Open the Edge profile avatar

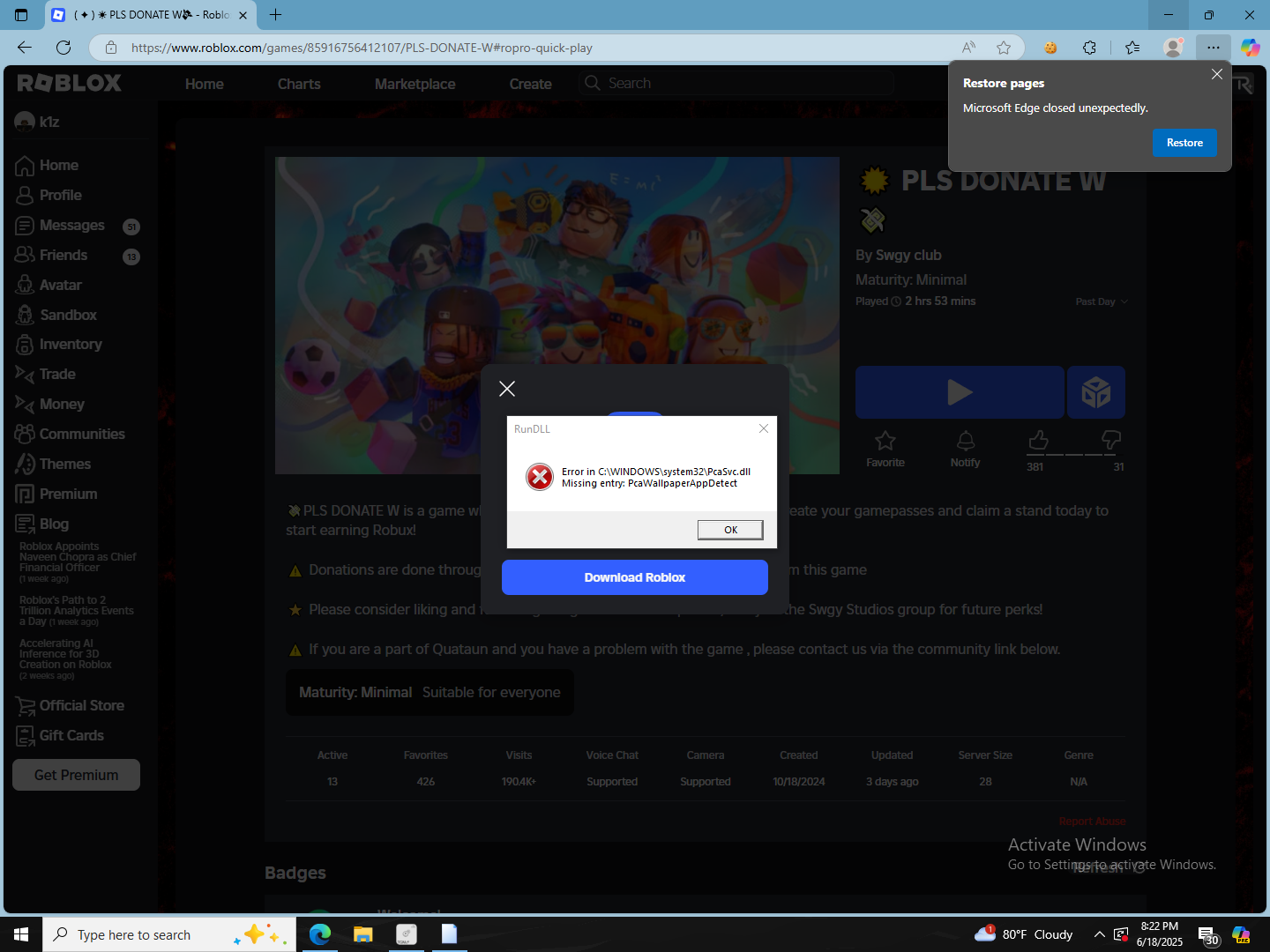tap(1173, 48)
